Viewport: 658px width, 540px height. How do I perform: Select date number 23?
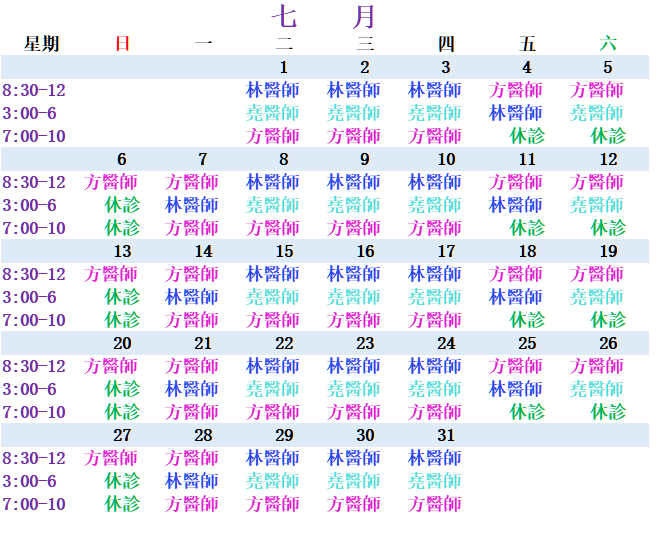tap(365, 343)
